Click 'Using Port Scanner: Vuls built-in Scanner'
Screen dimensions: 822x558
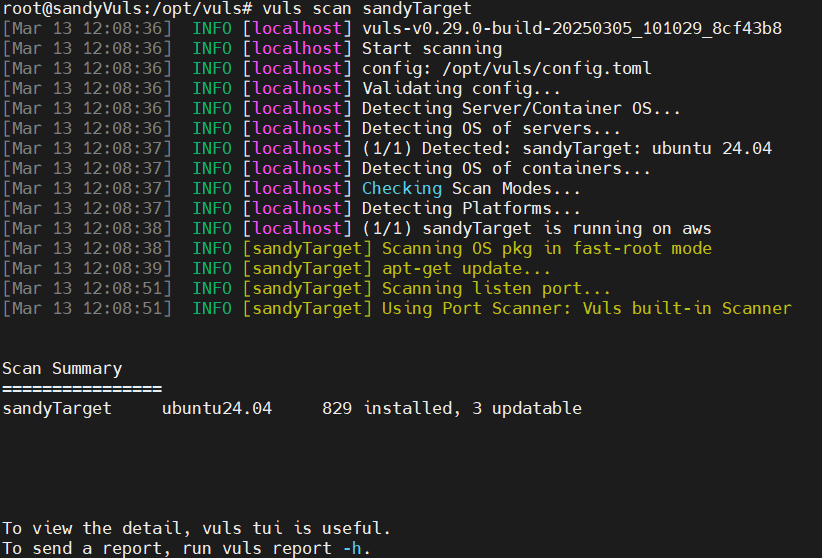[x=586, y=308]
